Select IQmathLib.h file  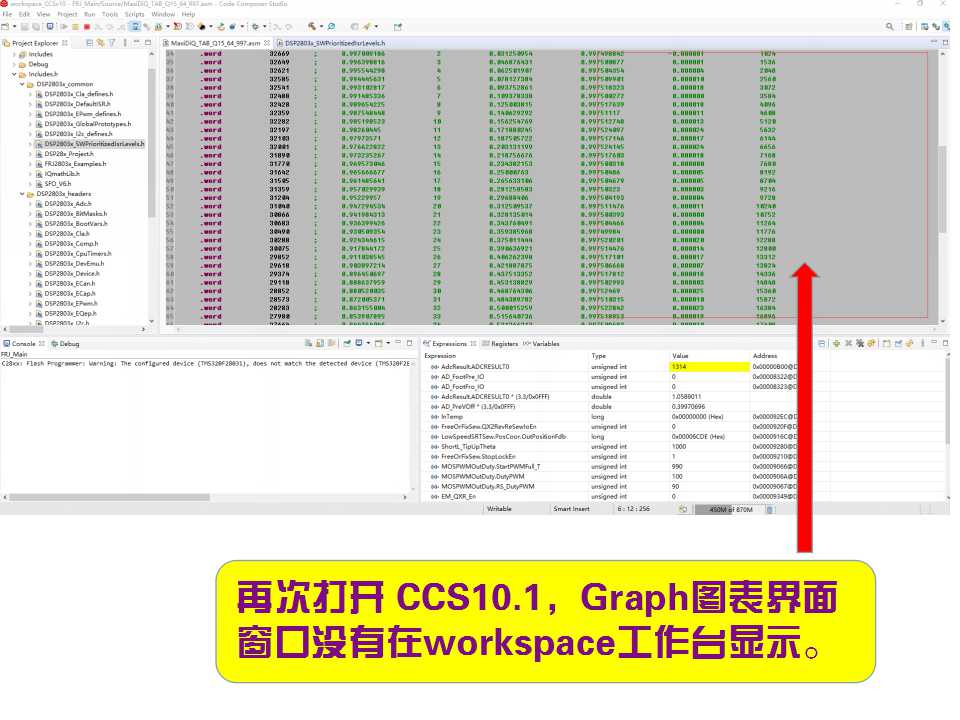point(62,174)
